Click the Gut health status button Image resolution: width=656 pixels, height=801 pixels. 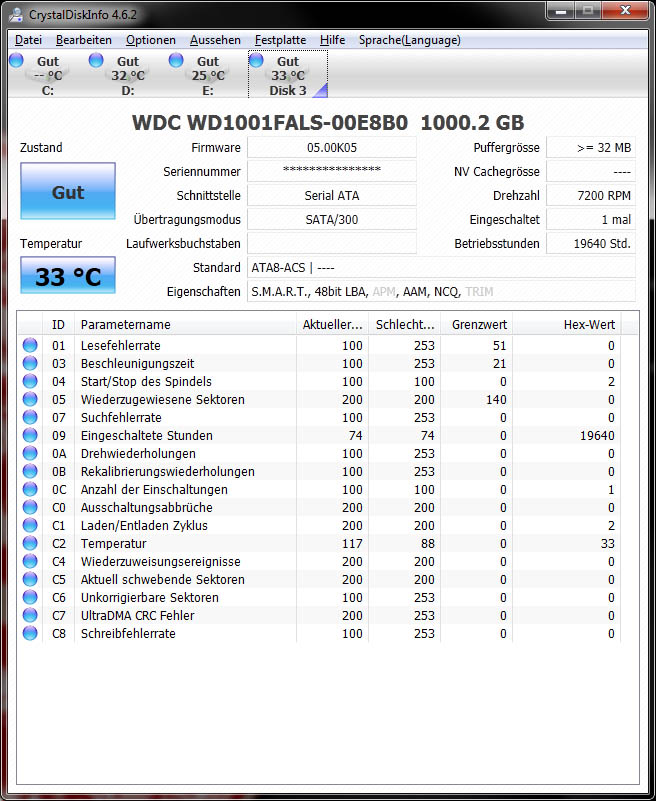[x=68, y=191]
